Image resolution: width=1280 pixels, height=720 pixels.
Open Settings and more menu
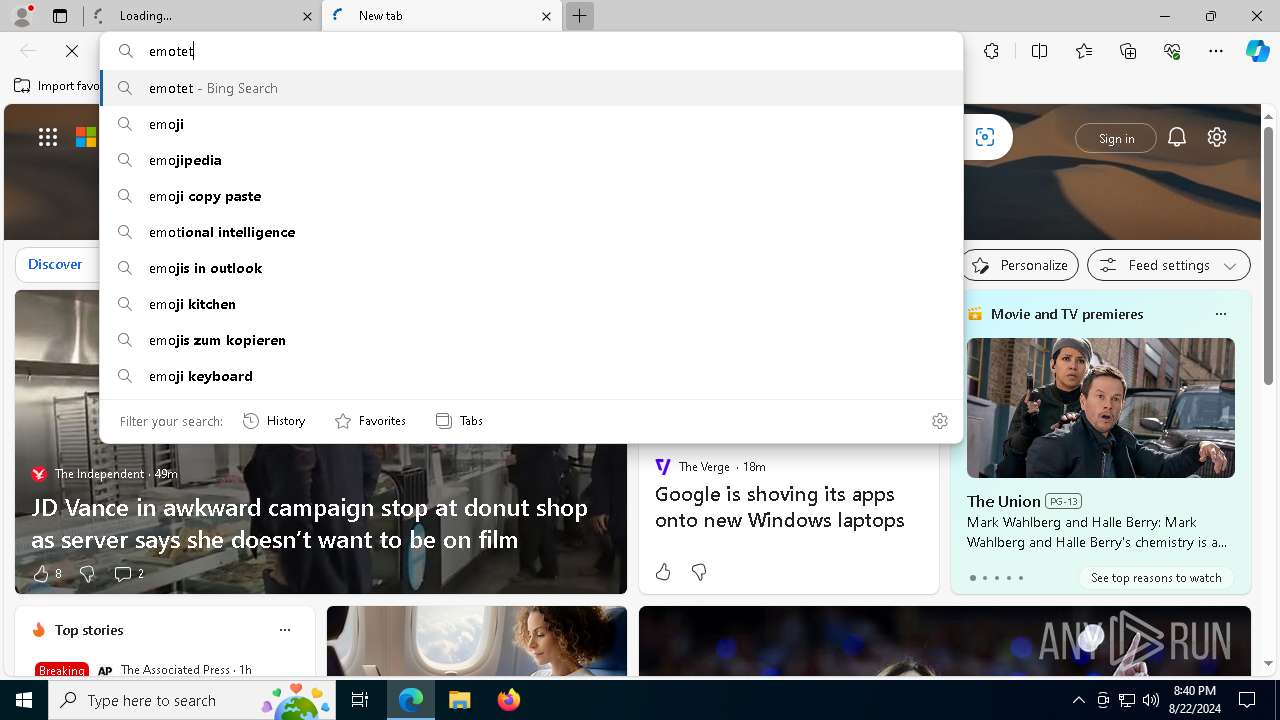pos(1216,51)
